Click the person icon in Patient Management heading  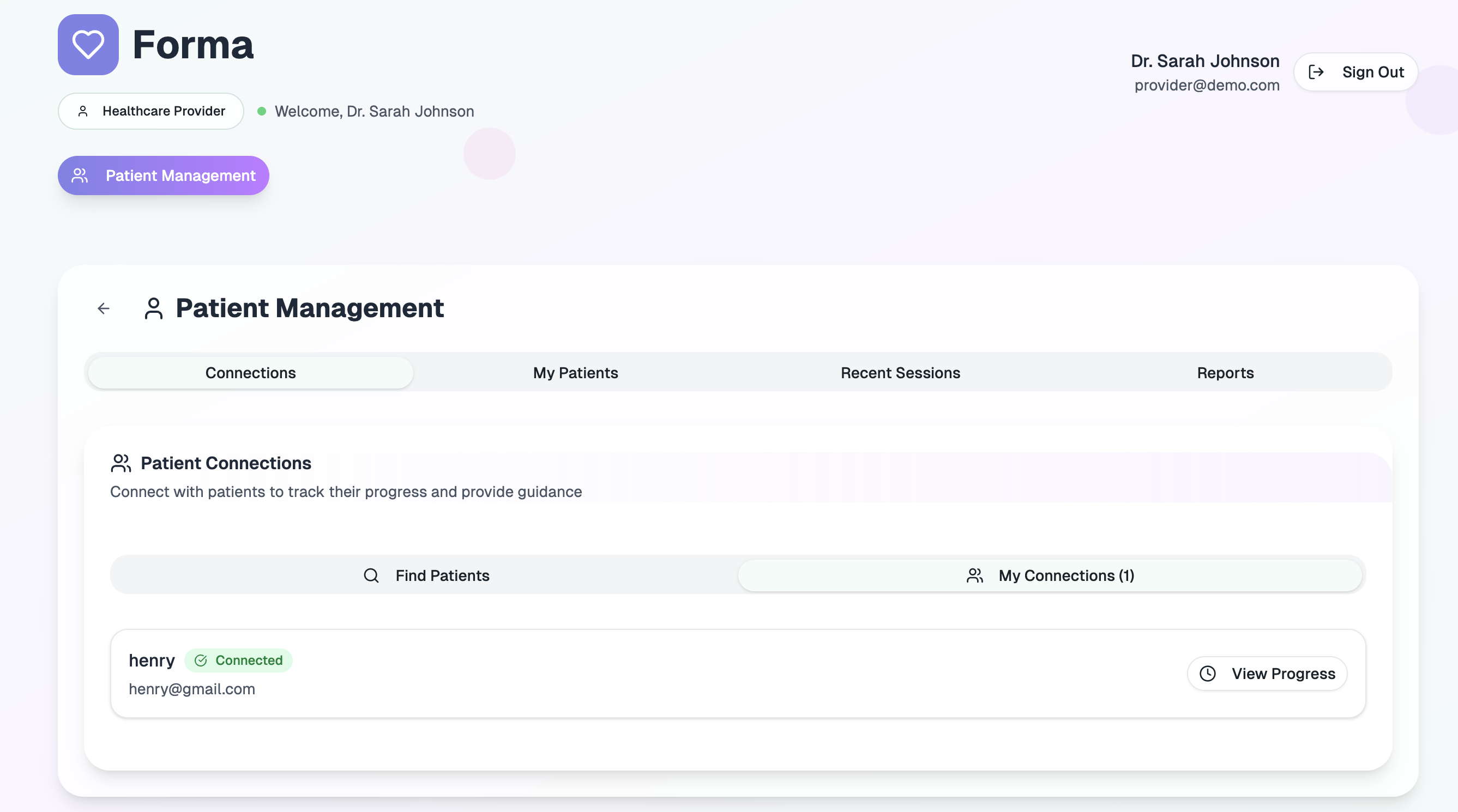153,308
